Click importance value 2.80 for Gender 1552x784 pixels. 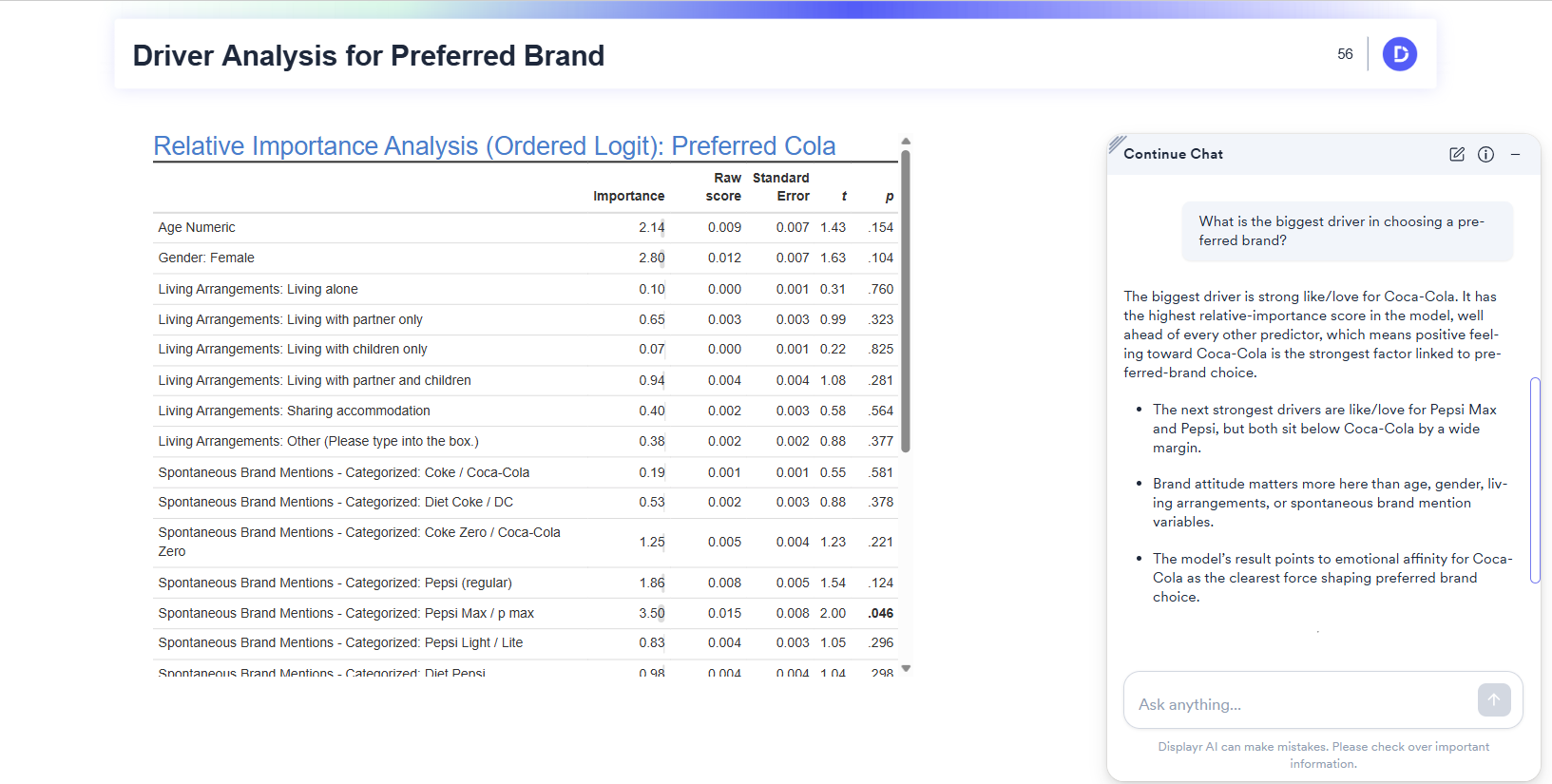coord(652,258)
